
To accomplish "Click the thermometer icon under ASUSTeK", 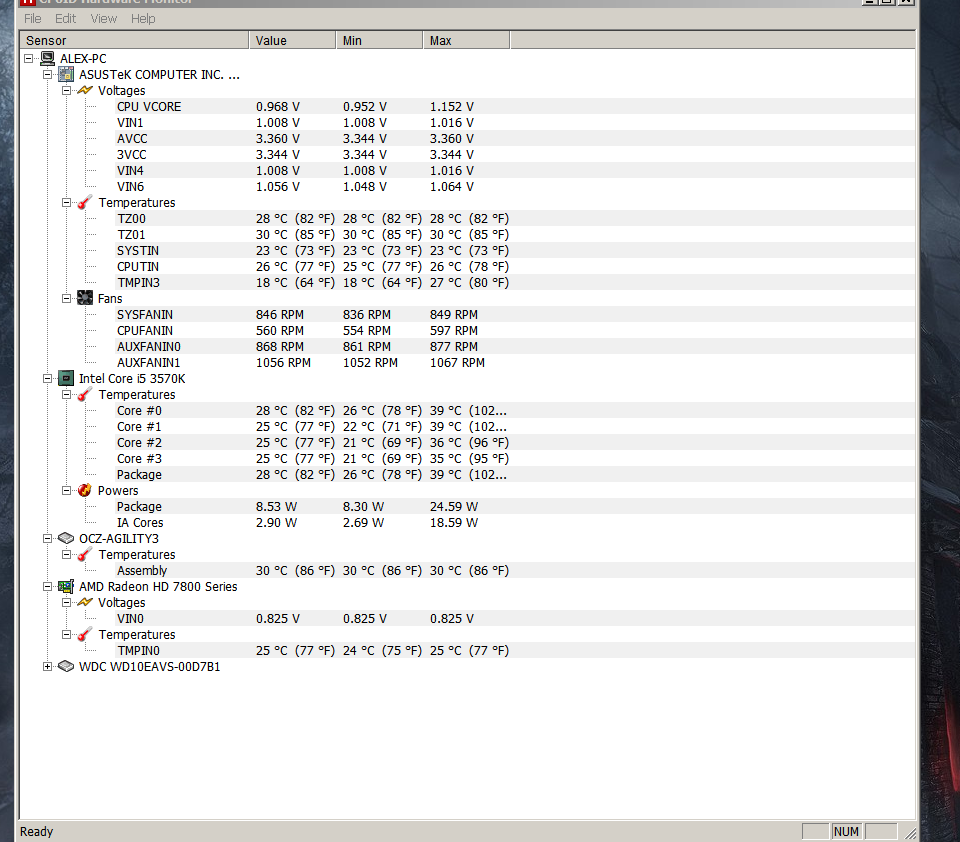I will coord(85,203).
